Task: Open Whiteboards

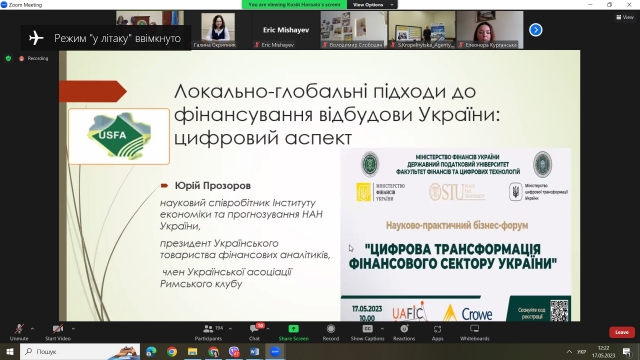Action: pyautogui.click(x=474, y=332)
